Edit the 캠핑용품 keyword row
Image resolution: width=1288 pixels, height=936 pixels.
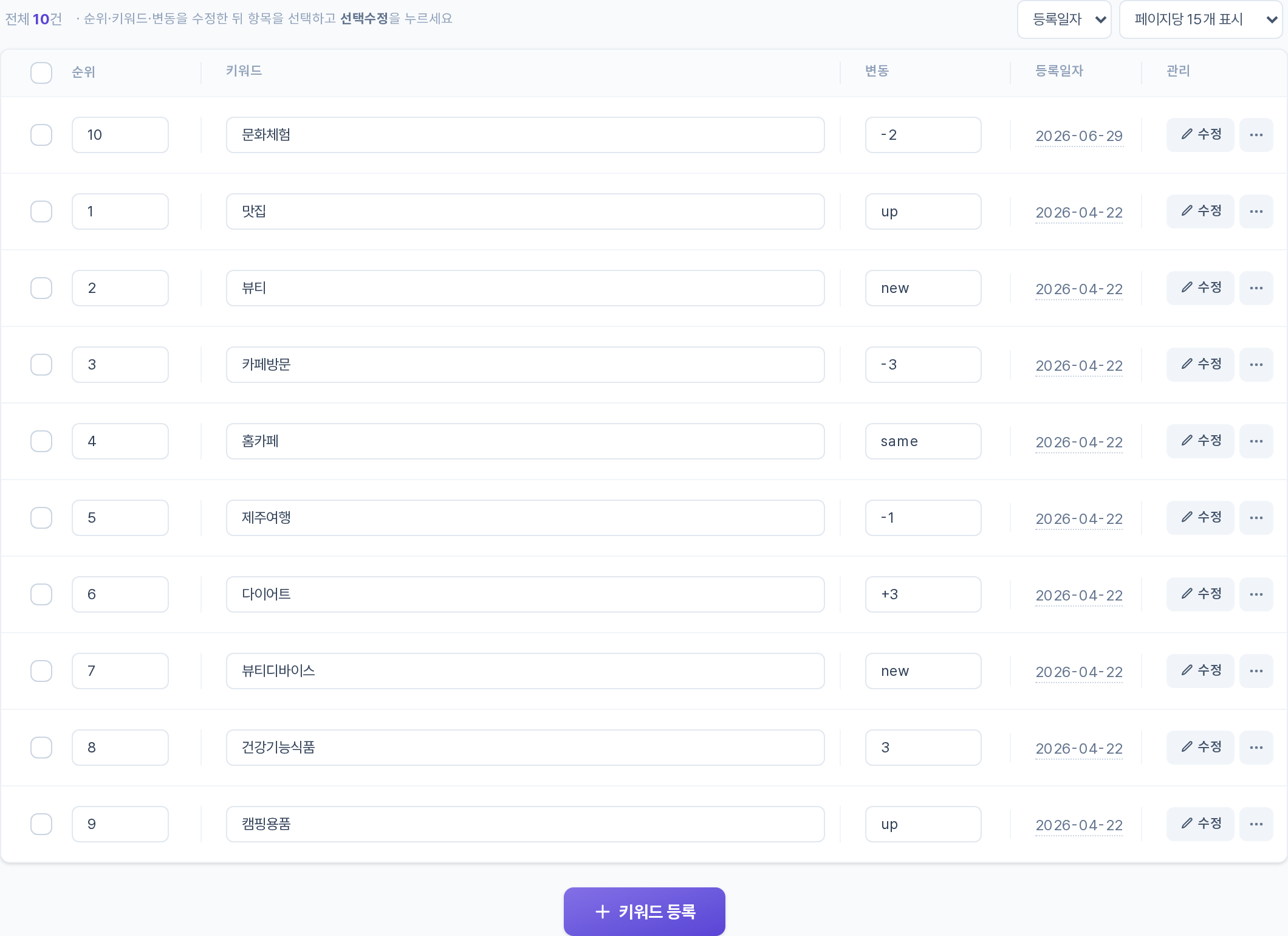[1200, 824]
